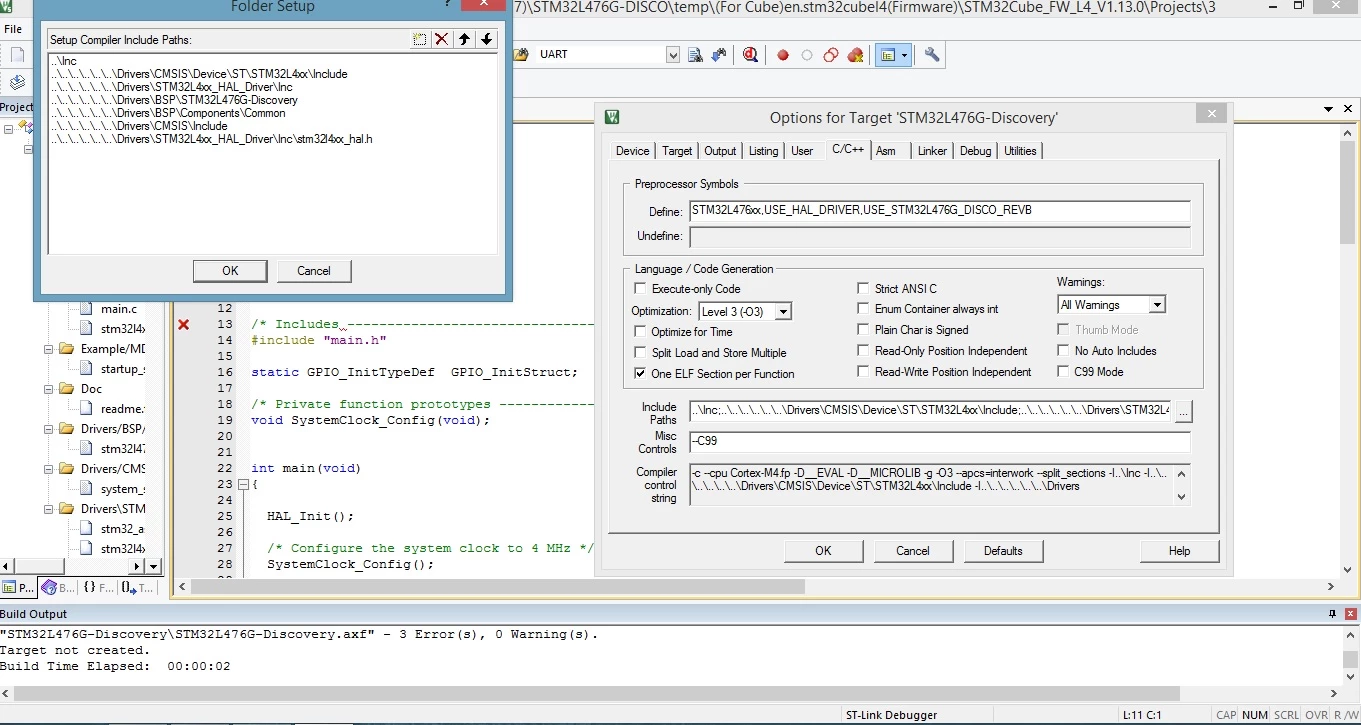The height and width of the screenshot is (725, 1361).
Task: Click the Help question mark of Folder Setup
Action: pyautogui.click(x=447, y=4)
